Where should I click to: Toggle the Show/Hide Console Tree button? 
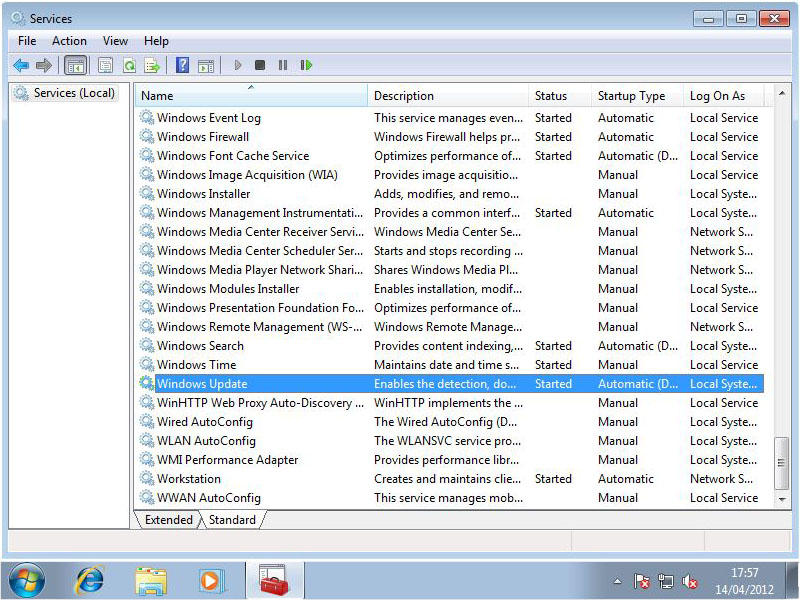point(76,65)
